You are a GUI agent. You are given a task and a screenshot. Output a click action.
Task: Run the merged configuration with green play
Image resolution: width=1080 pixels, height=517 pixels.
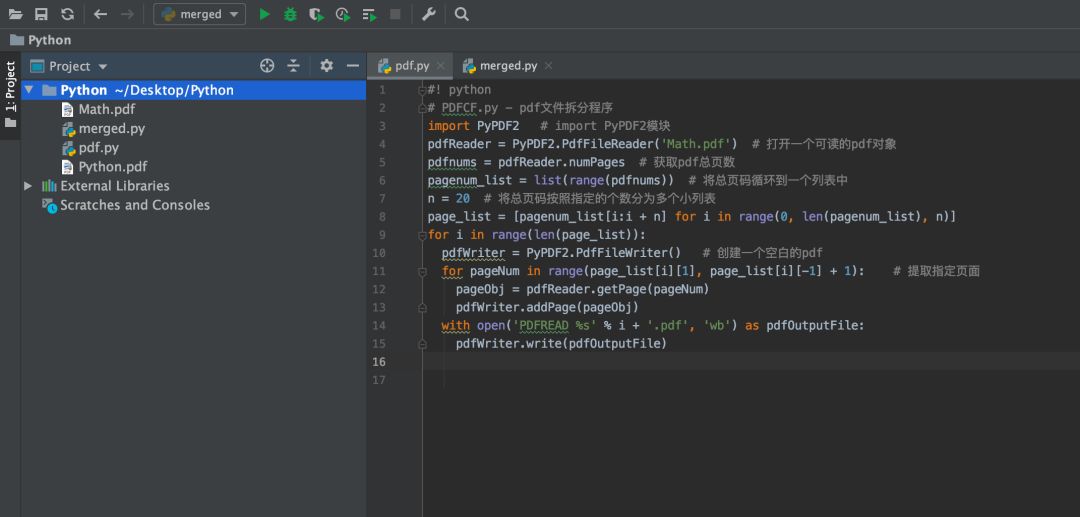(264, 14)
